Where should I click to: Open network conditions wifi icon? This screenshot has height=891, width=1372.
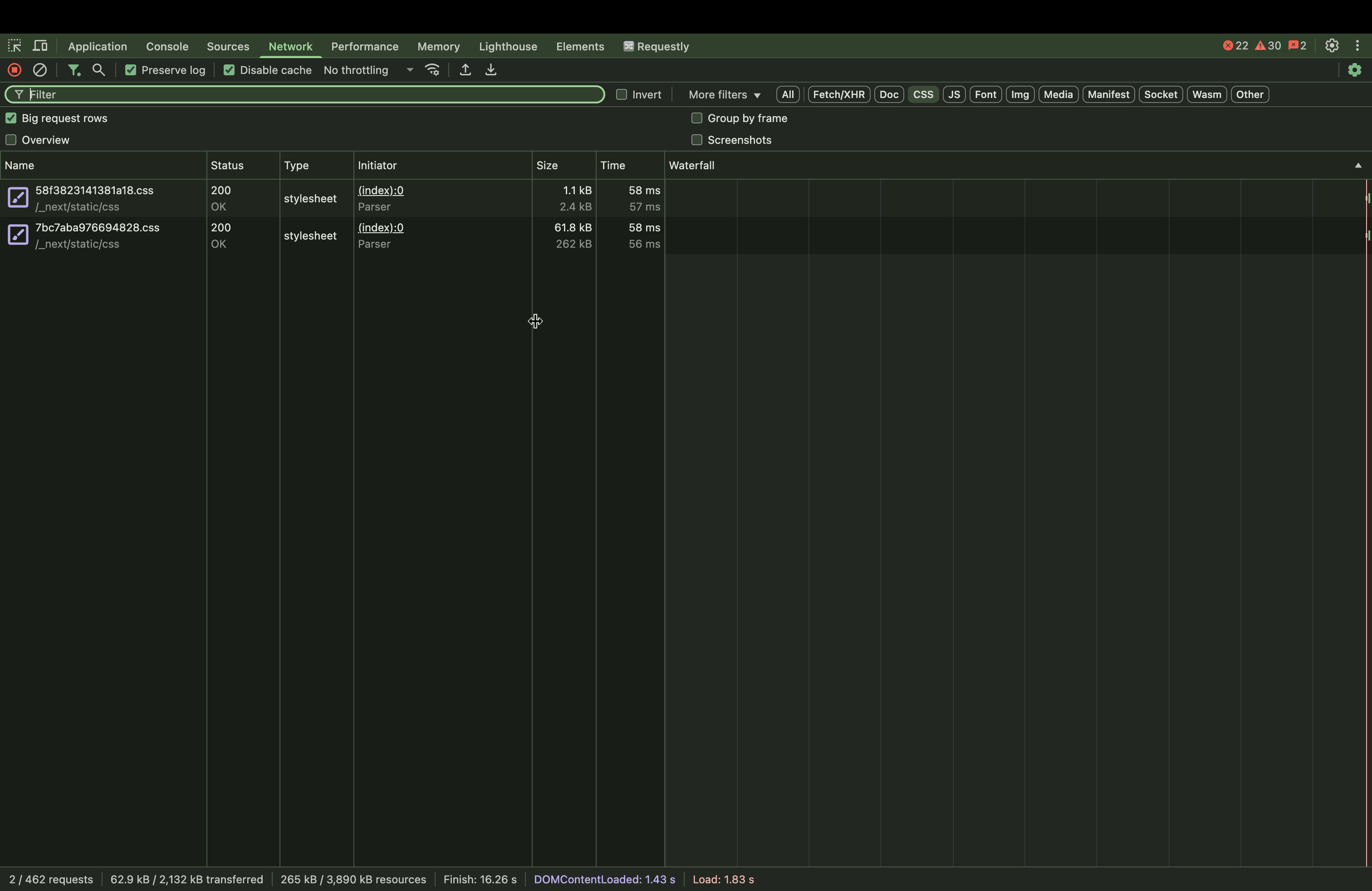432,70
